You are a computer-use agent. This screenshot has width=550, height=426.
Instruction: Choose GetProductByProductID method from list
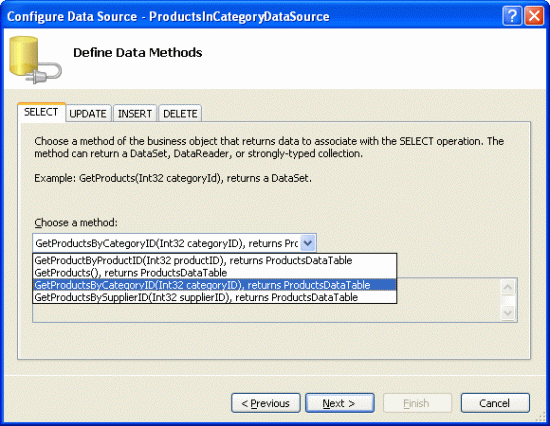(214, 260)
